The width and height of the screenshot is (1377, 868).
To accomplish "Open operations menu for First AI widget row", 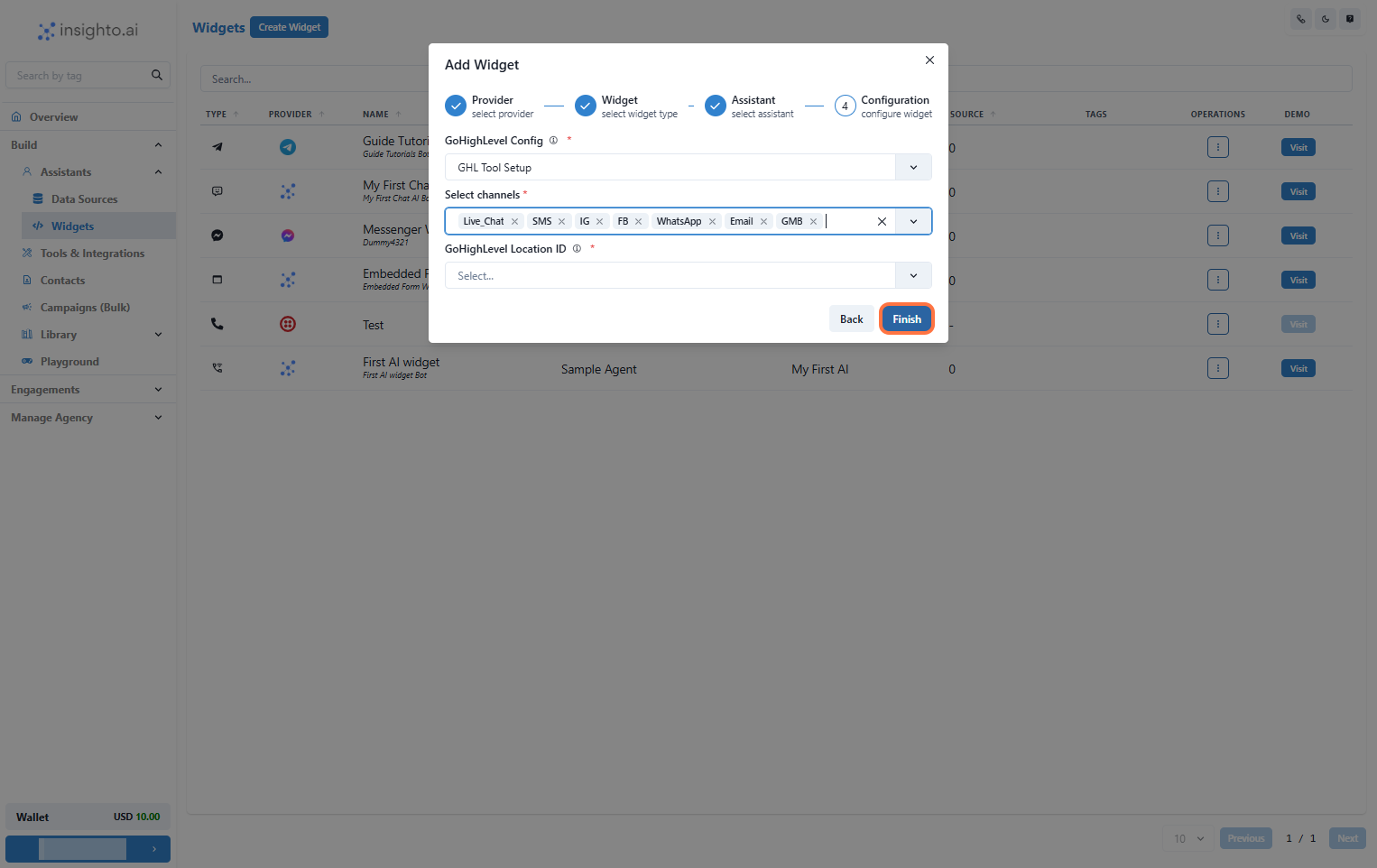I will click(1218, 368).
